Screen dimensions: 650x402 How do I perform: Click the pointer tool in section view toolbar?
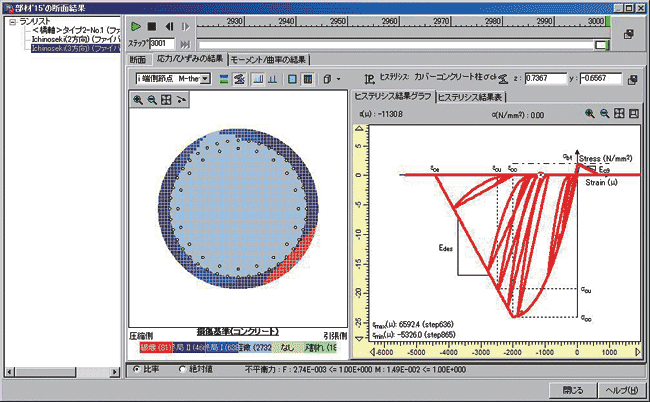[181, 100]
